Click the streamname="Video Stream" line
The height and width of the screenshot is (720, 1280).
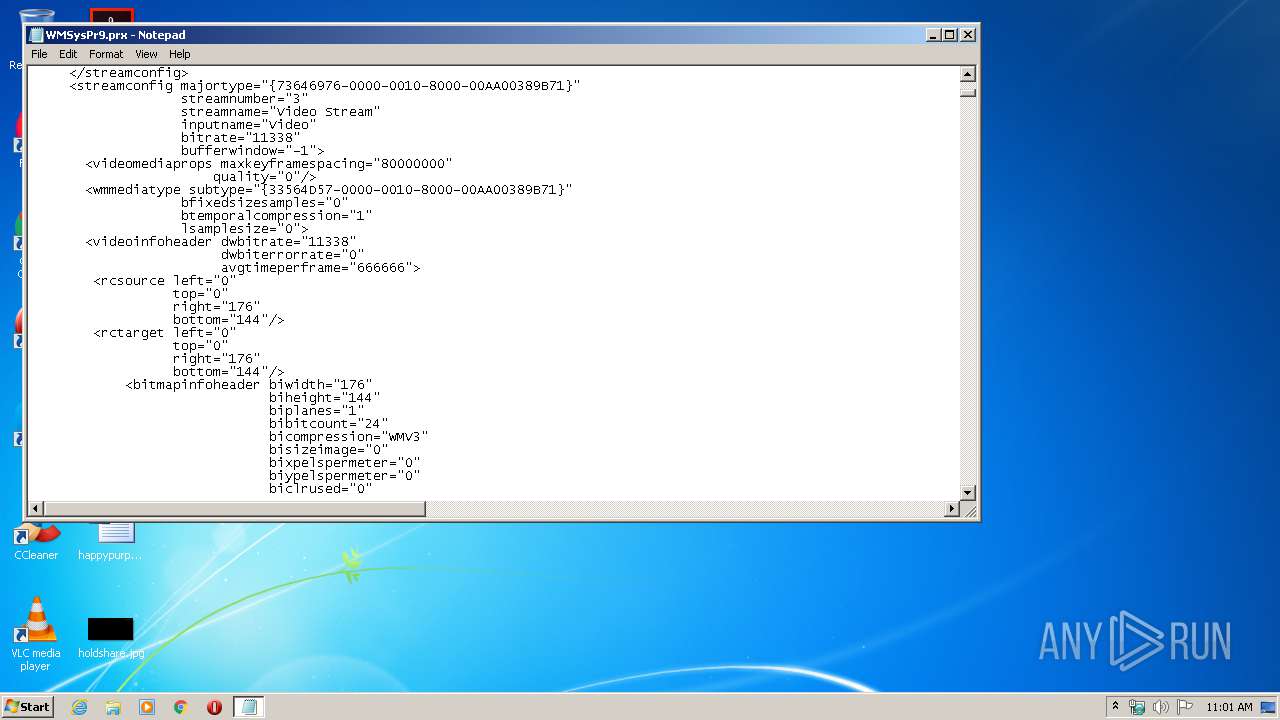click(x=280, y=112)
